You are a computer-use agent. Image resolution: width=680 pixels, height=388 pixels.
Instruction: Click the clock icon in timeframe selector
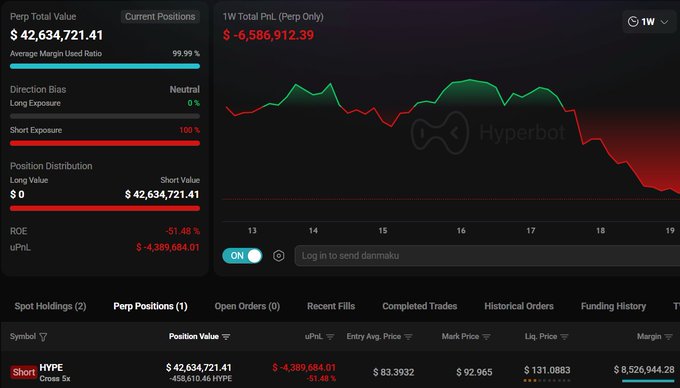tap(633, 22)
